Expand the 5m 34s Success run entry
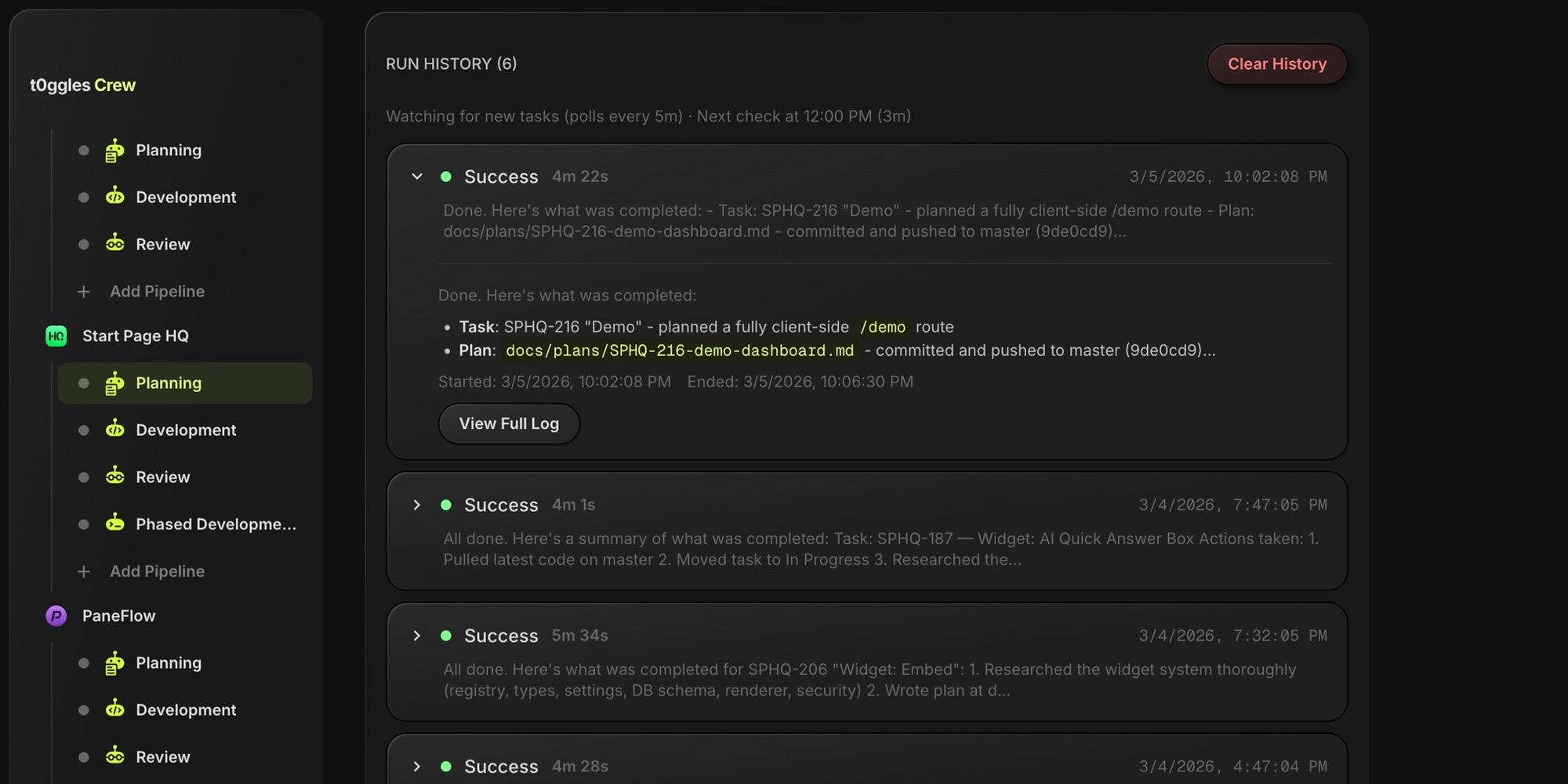The width and height of the screenshot is (1568, 784). coord(417,636)
